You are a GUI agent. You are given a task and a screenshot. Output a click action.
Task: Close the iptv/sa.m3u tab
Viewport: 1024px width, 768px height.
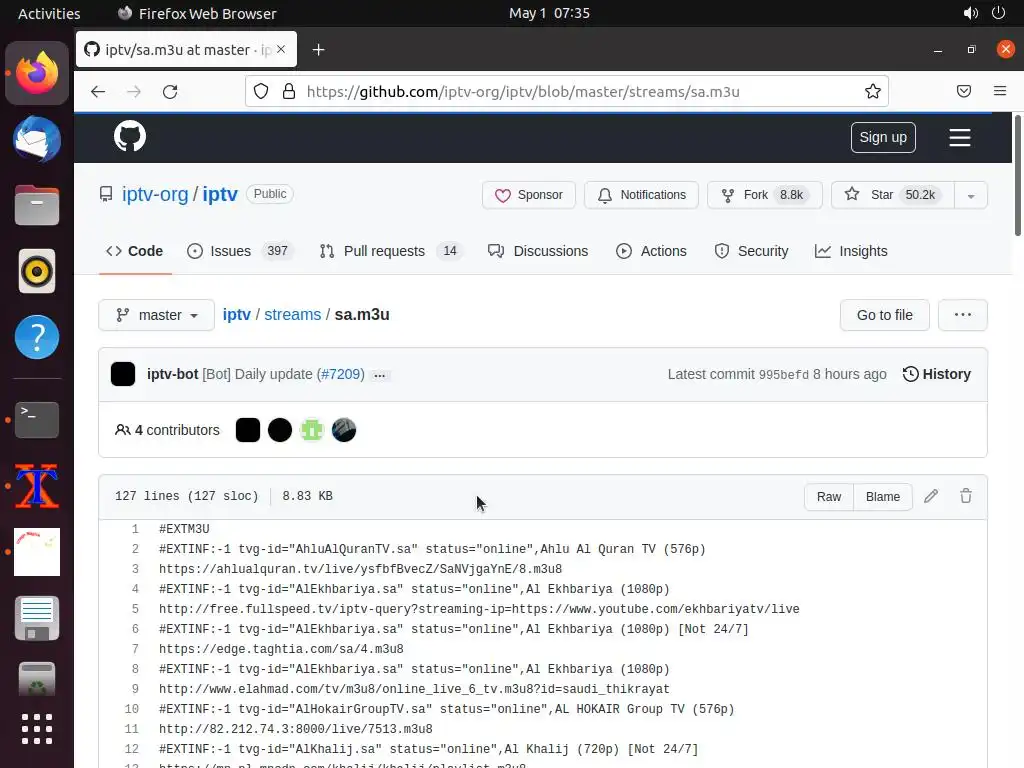281,49
